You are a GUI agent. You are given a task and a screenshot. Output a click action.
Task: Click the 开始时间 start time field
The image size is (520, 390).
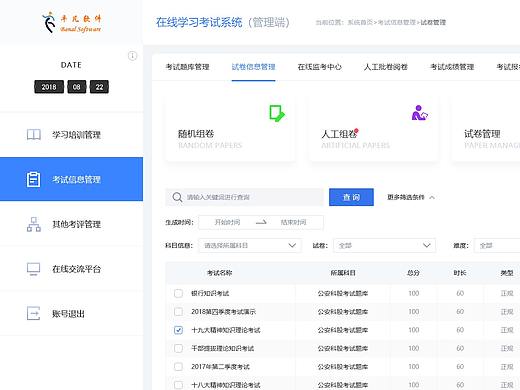227,222
